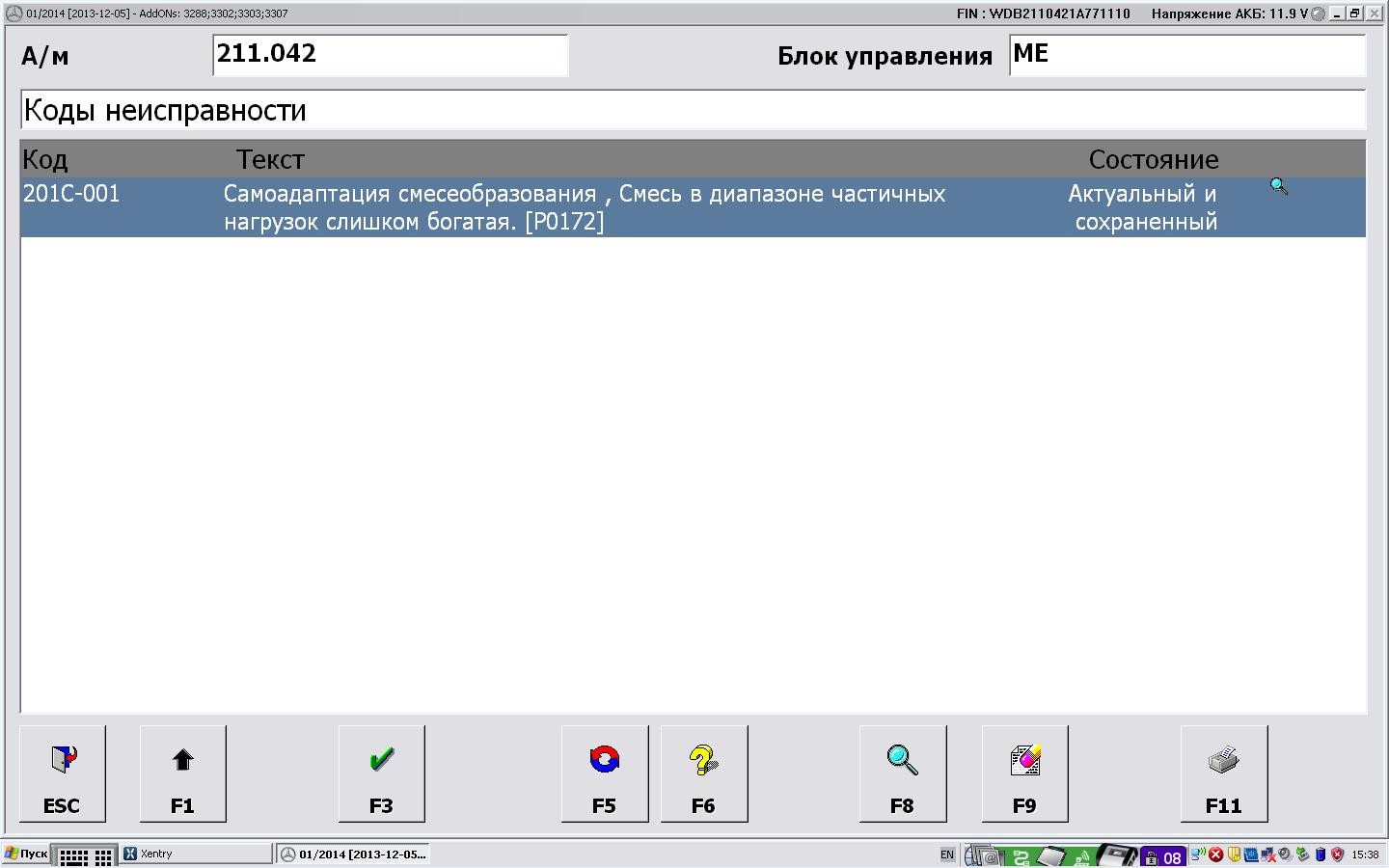Click the network connection tray icon
The height and width of the screenshot is (868, 1389).
[1199, 854]
